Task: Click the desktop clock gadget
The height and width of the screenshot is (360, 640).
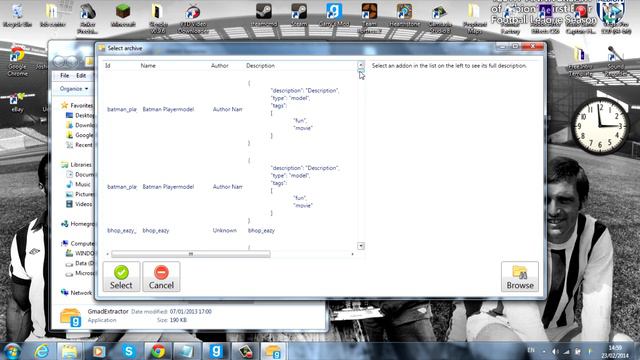Action: [600, 126]
